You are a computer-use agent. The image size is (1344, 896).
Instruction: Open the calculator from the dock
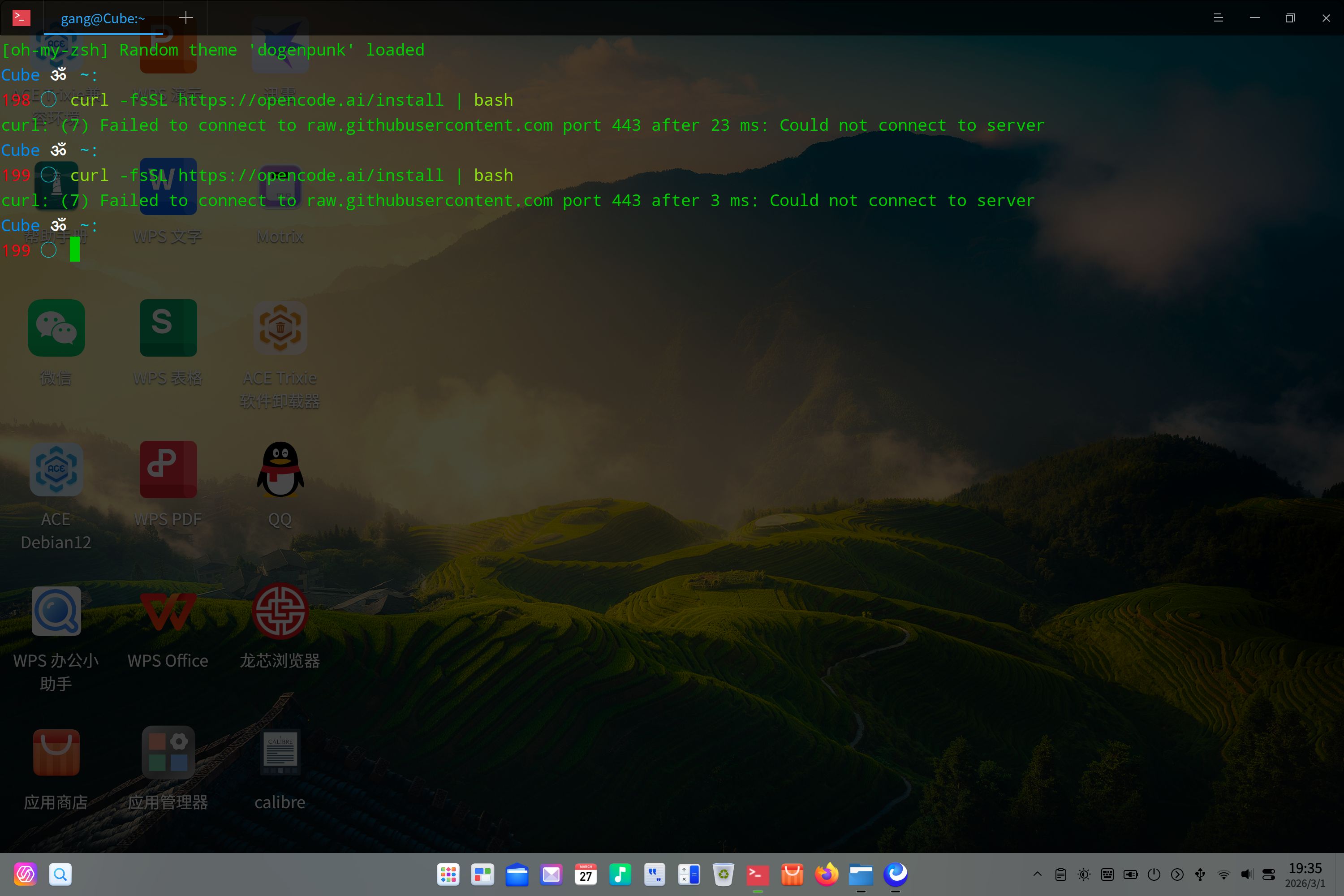coord(689,874)
